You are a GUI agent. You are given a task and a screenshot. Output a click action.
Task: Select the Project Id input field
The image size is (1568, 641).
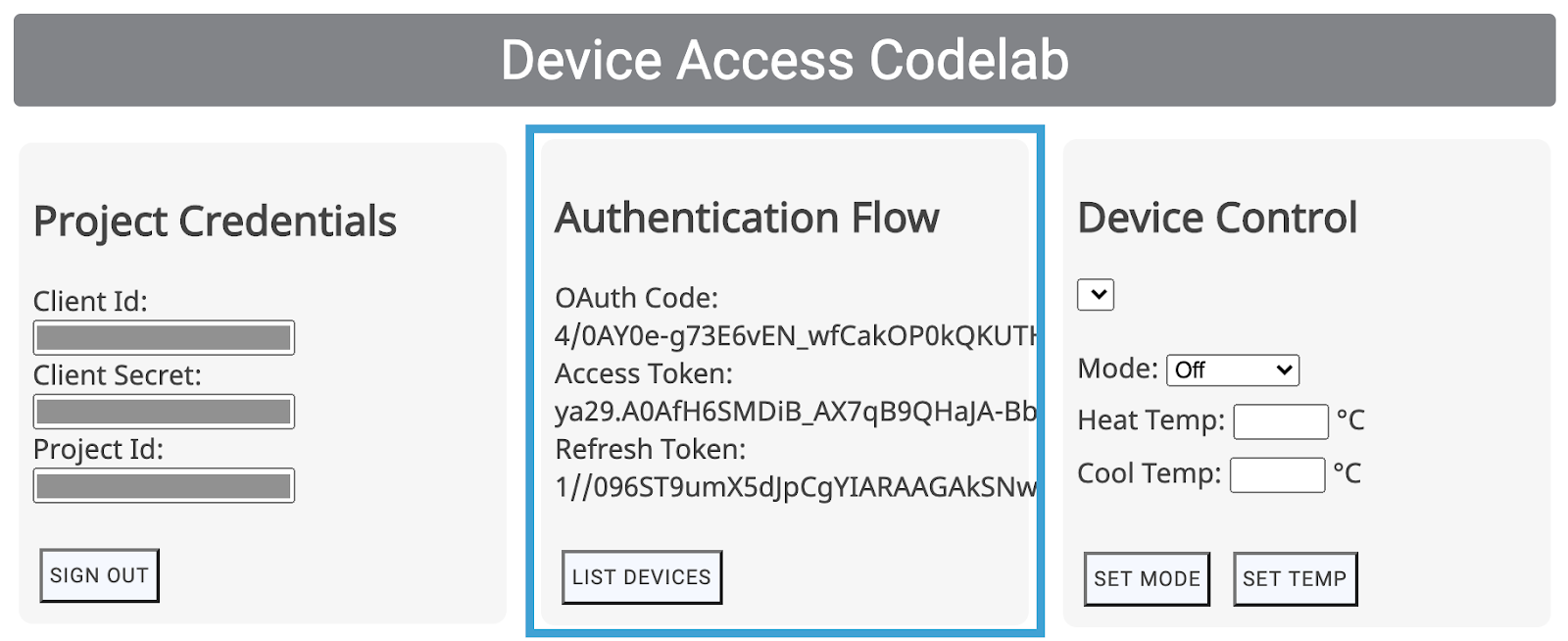[x=164, y=485]
